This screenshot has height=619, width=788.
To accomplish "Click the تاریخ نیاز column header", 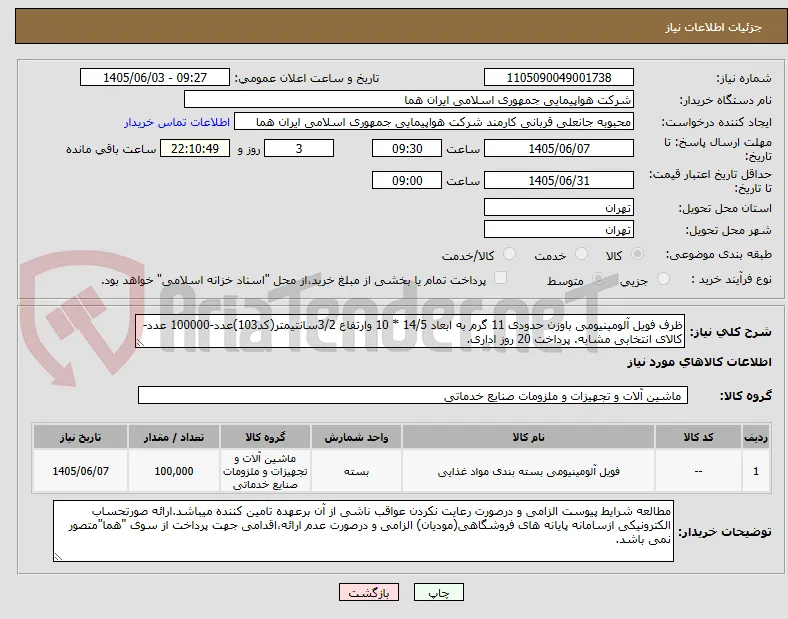I will (80, 437).
